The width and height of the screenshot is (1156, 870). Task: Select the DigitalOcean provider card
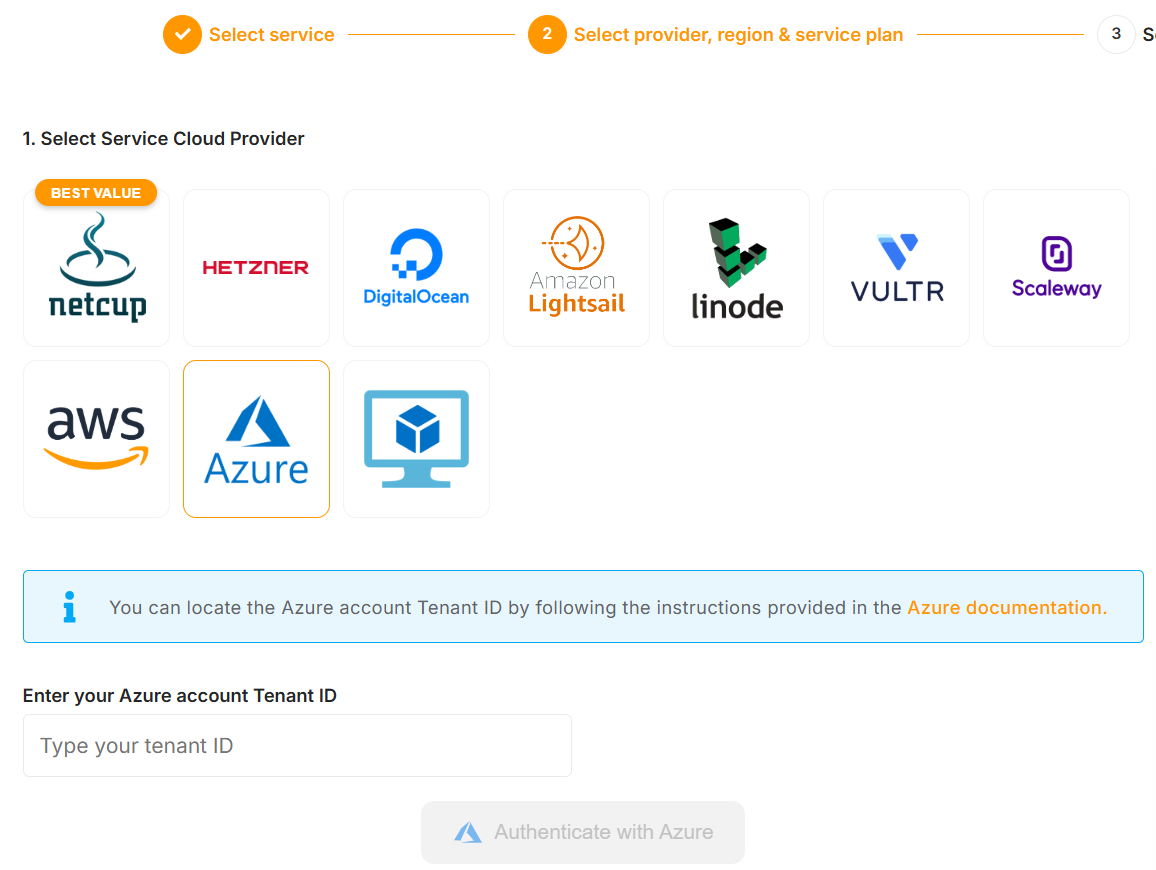coord(416,268)
